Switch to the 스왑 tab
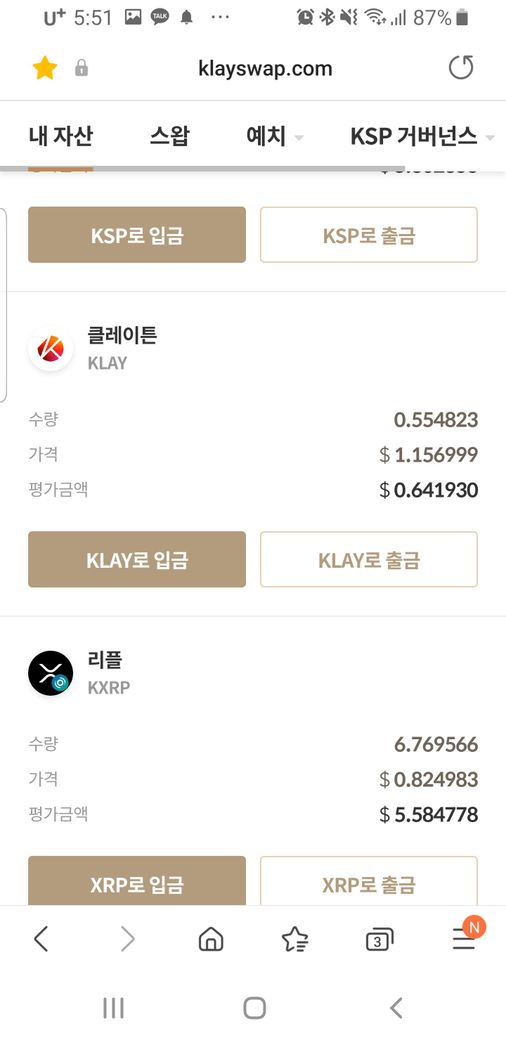Viewport: 506px width, 1040px height. point(170,137)
